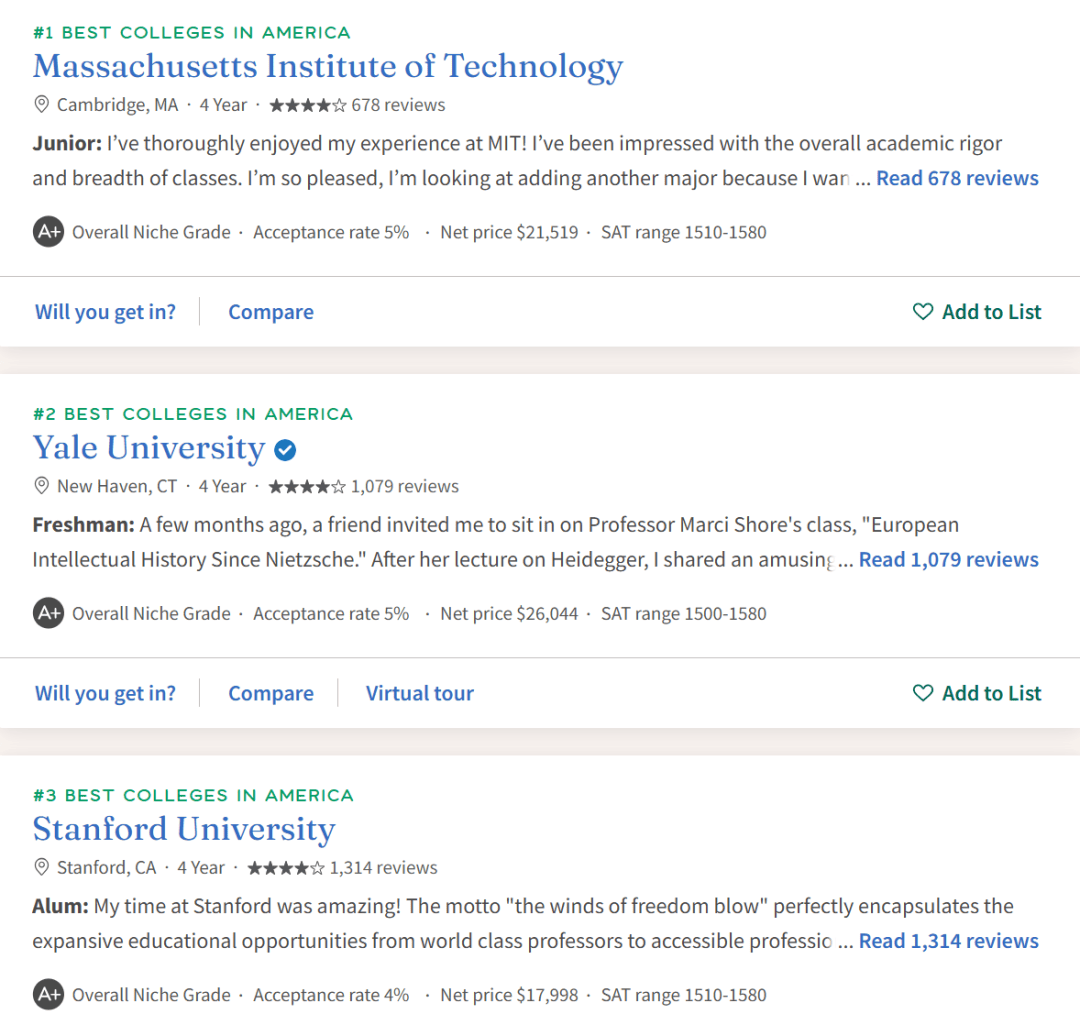Click 'Will you get in?' for MIT
This screenshot has width=1080, height=1036.
pyautogui.click(x=105, y=312)
